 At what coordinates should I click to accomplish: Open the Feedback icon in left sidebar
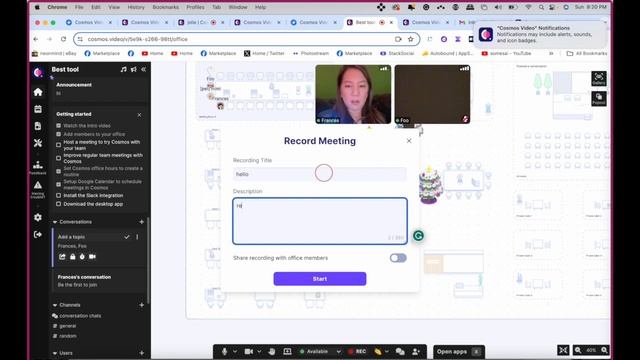click(38, 167)
